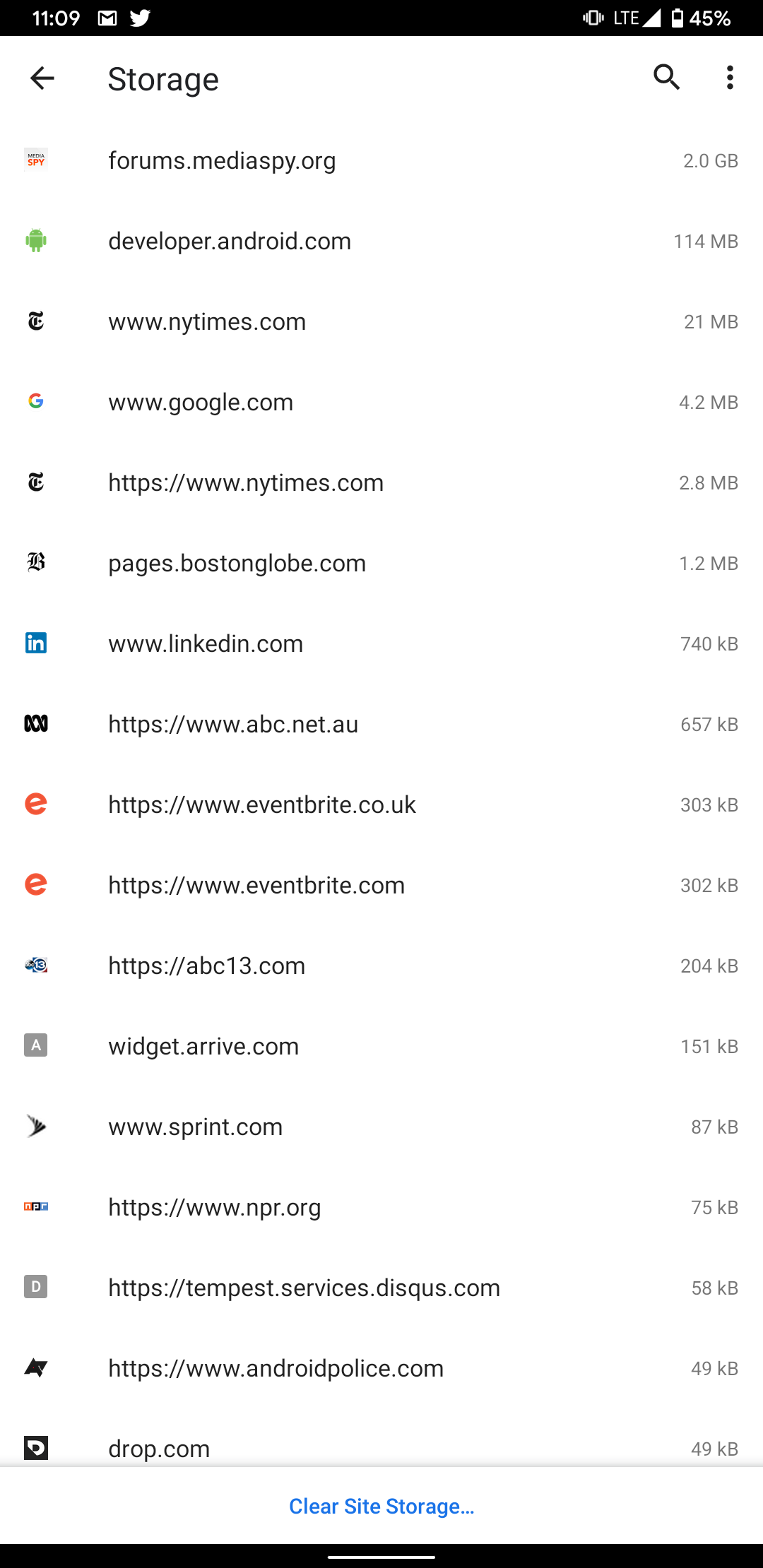This screenshot has width=763, height=1568.
Task: Tap the Storage page title
Action: [x=163, y=79]
